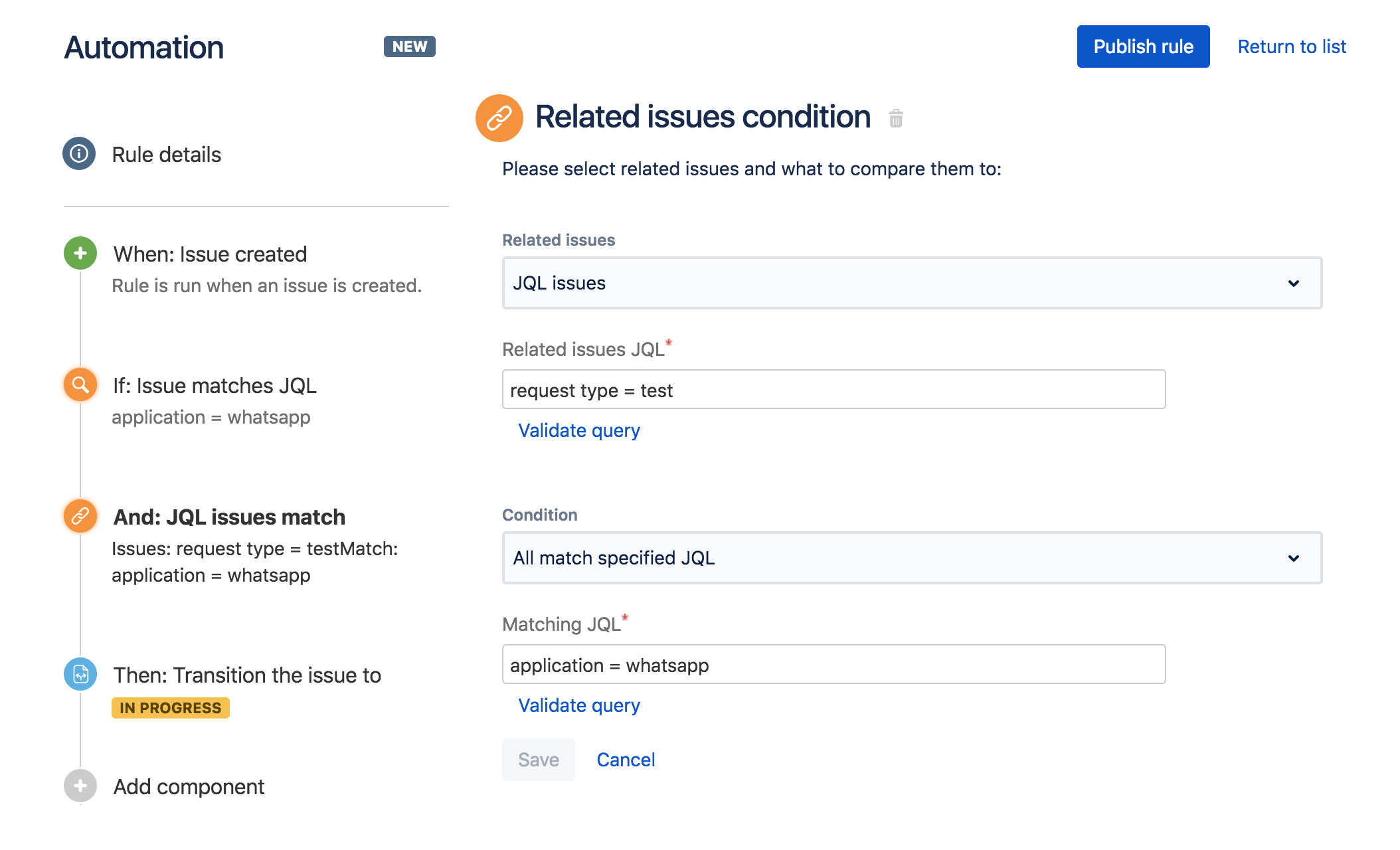Select the green plus icon beside When trigger
Image resolution: width=1400 pixels, height=850 pixels.
(80, 253)
